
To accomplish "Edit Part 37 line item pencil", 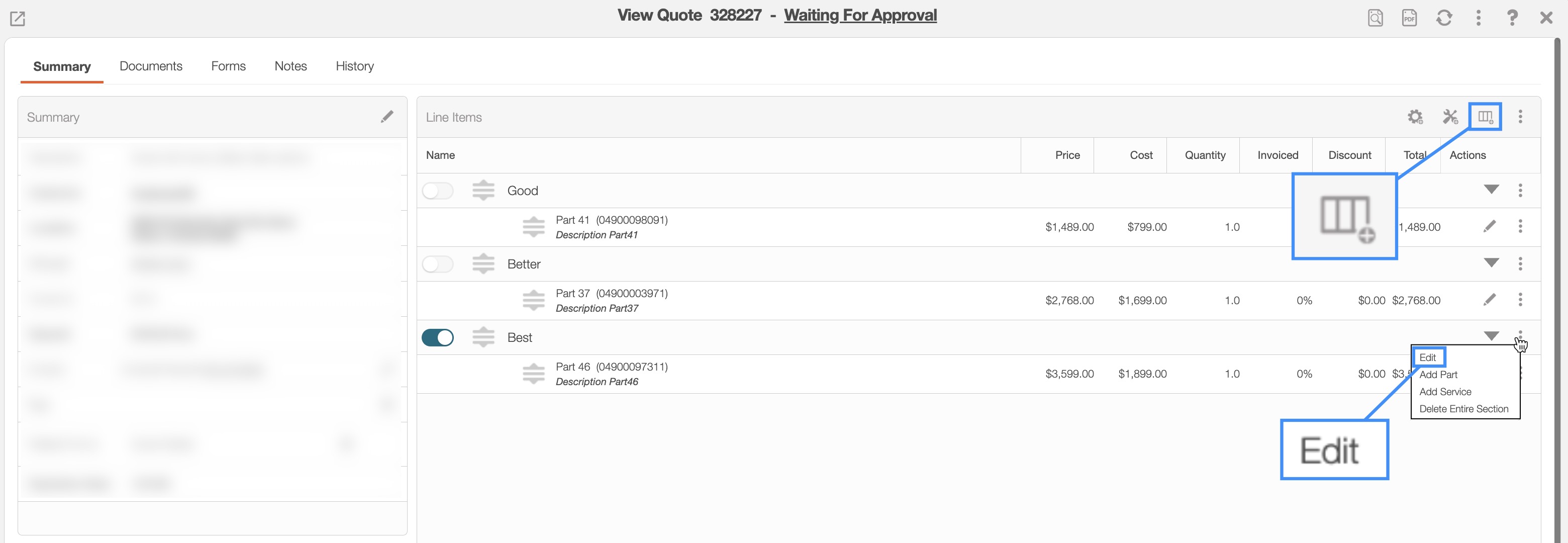I will click(1490, 300).
